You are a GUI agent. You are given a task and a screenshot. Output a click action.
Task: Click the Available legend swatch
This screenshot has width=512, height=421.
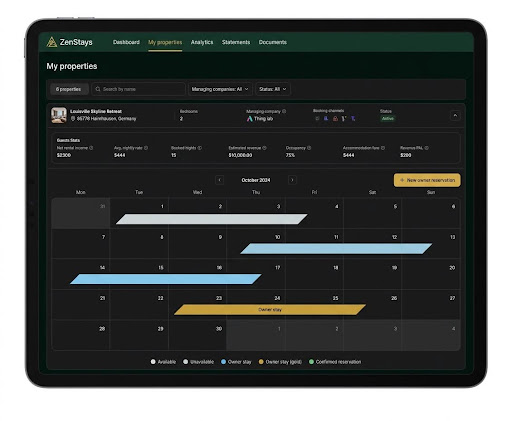pyautogui.click(x=153, y=362)
